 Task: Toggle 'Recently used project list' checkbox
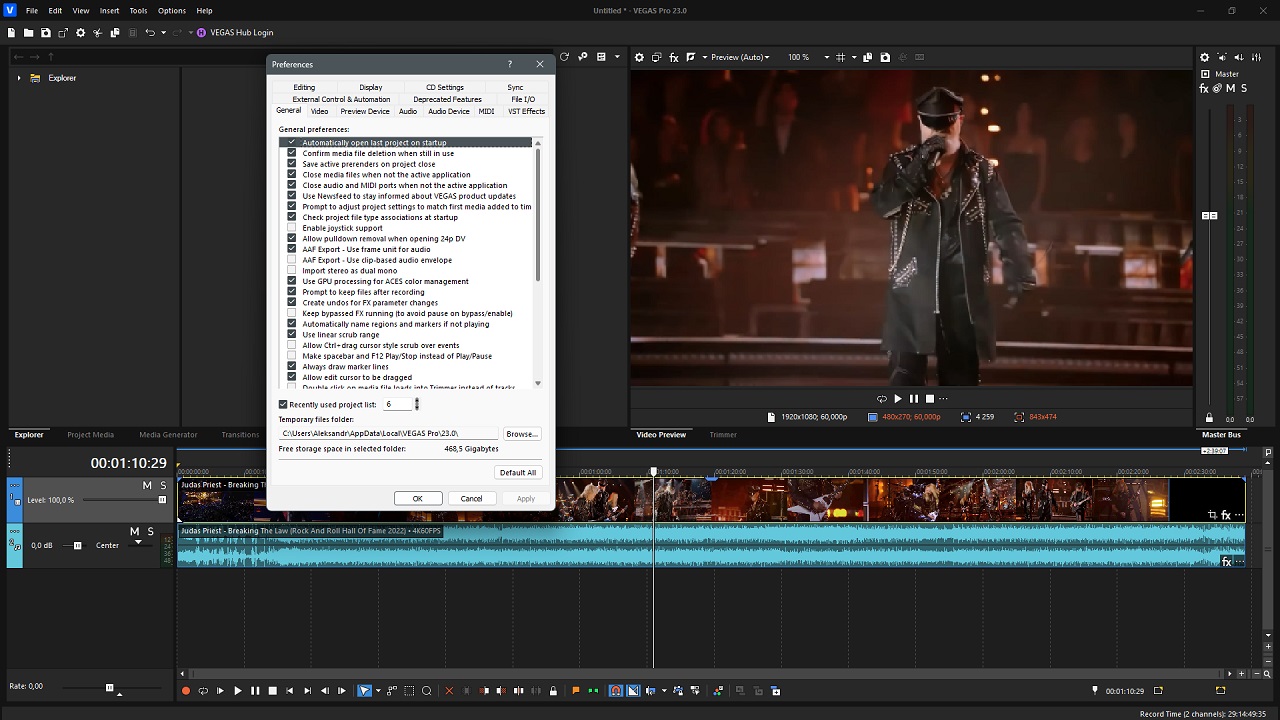283,405
